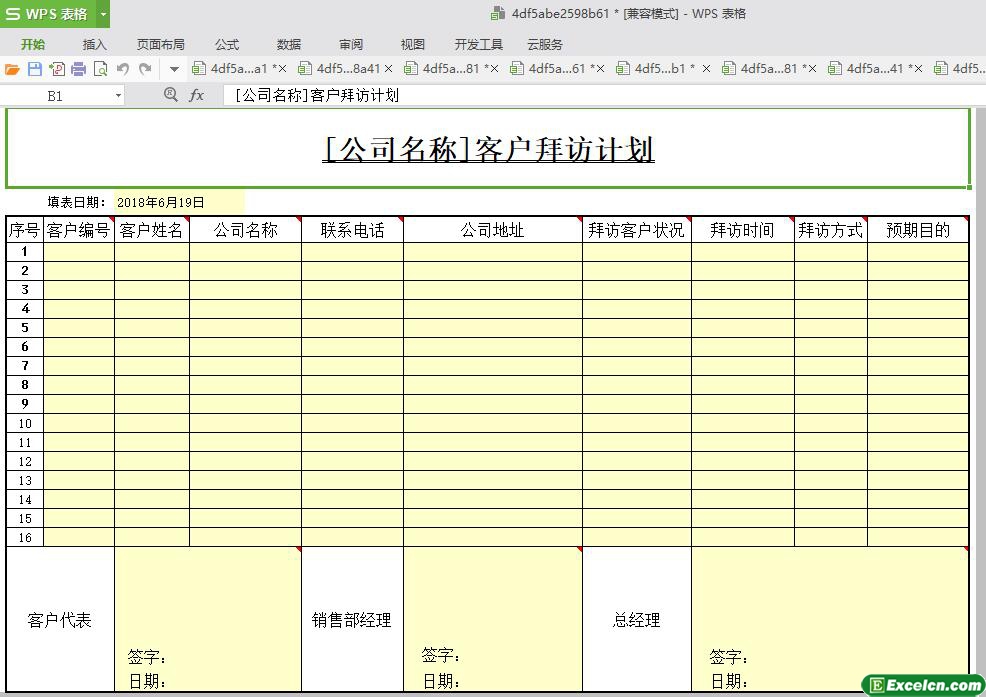Click the Save disk icon

pos(34,69)
